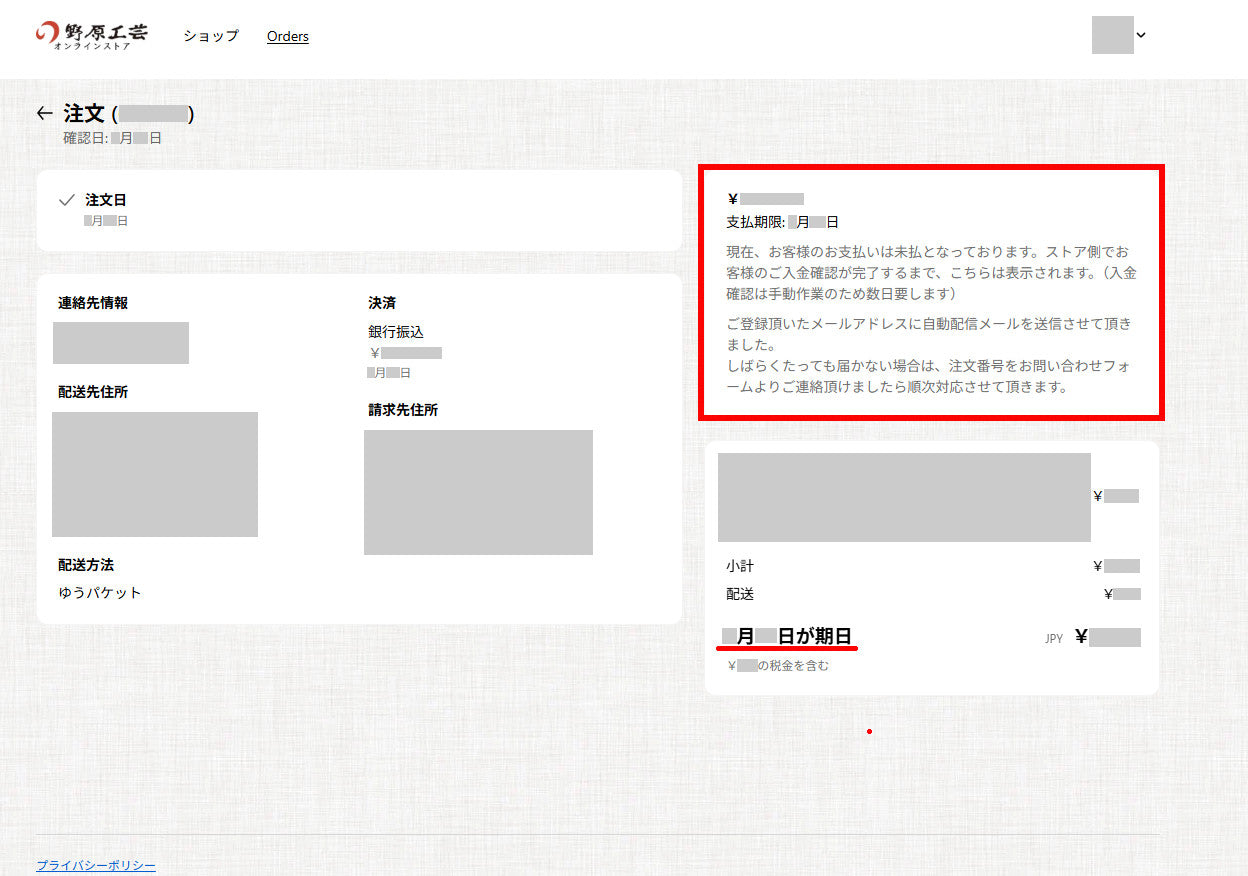1248x876 pixels.
Task: Go back using the arrow beside 注文
Action: (43, 113)
